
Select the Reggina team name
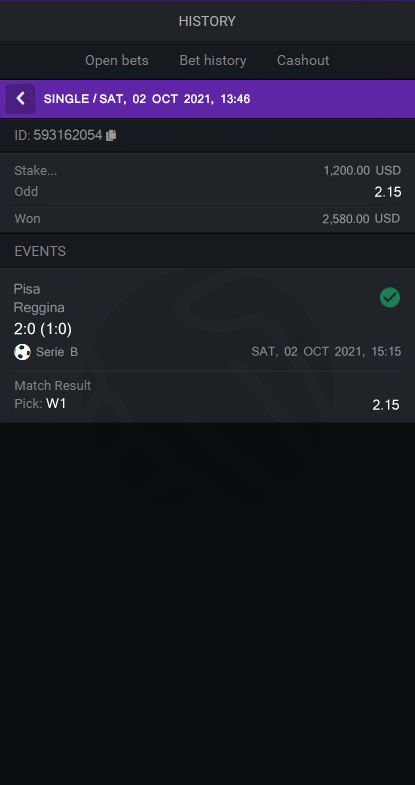pos(39,307)
